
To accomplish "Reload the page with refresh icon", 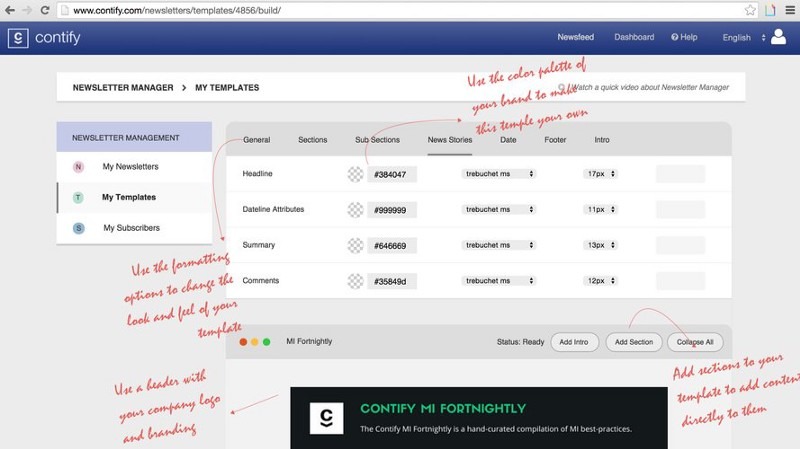I will point(45,10).
